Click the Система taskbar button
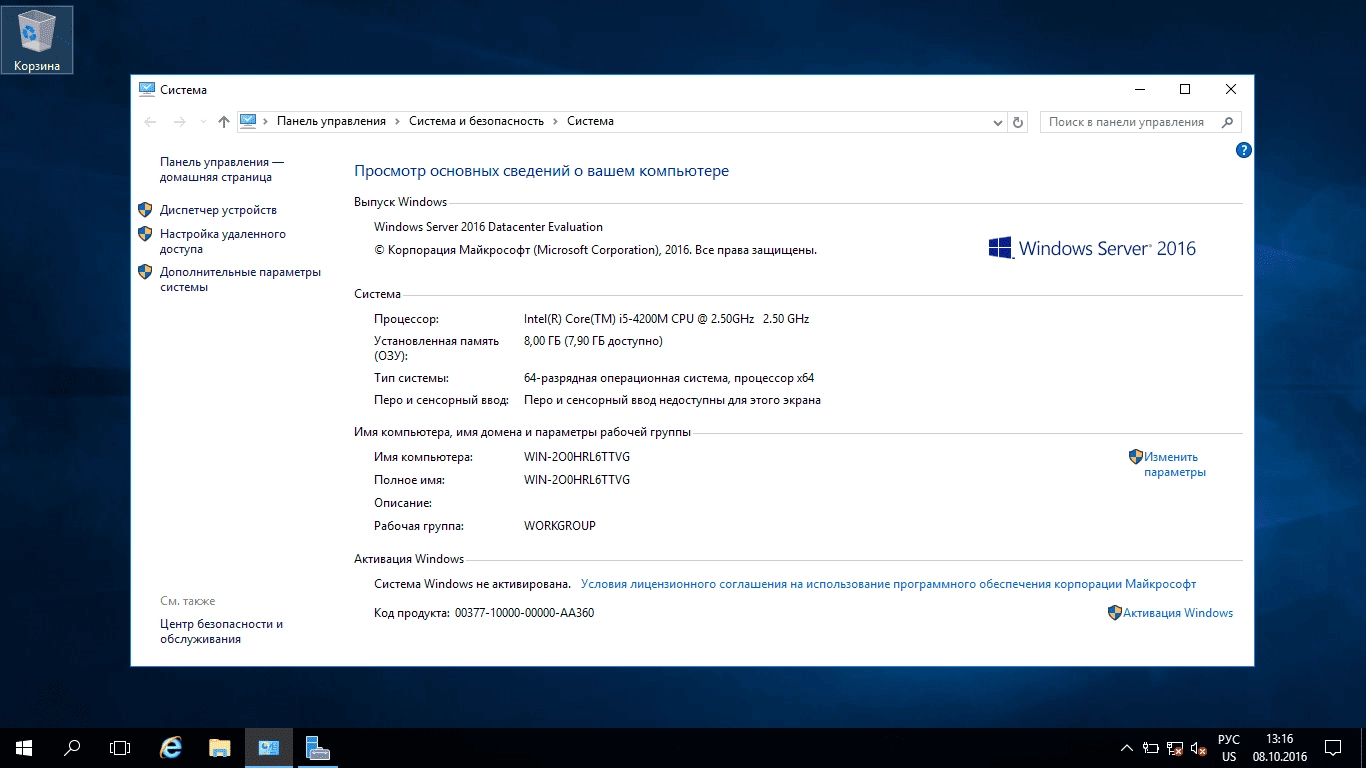Viewport: 1366px width, 768px height. pos(269,747)
